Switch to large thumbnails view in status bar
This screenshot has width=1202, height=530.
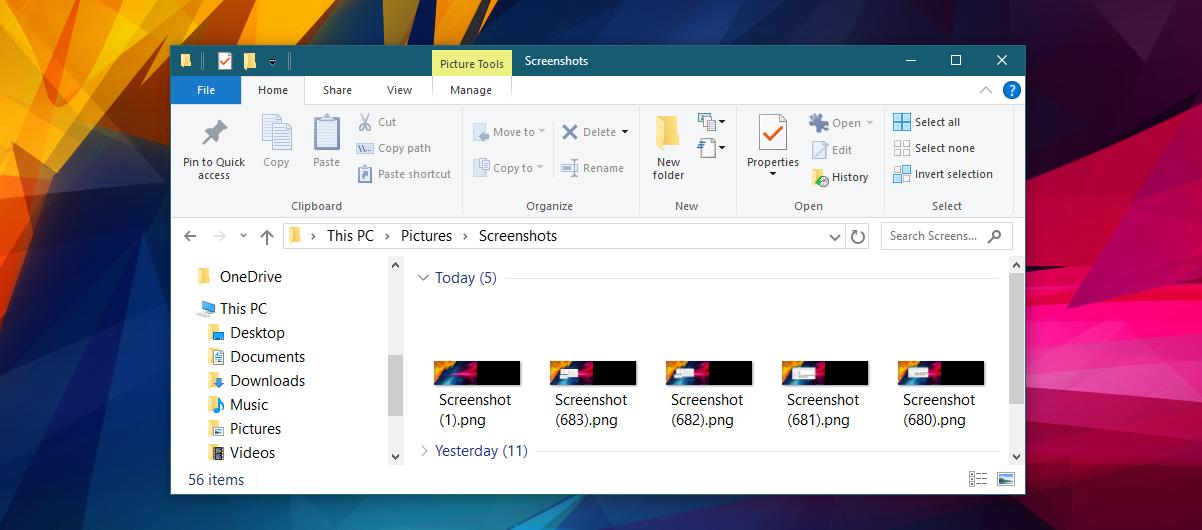coord(1005,480)
